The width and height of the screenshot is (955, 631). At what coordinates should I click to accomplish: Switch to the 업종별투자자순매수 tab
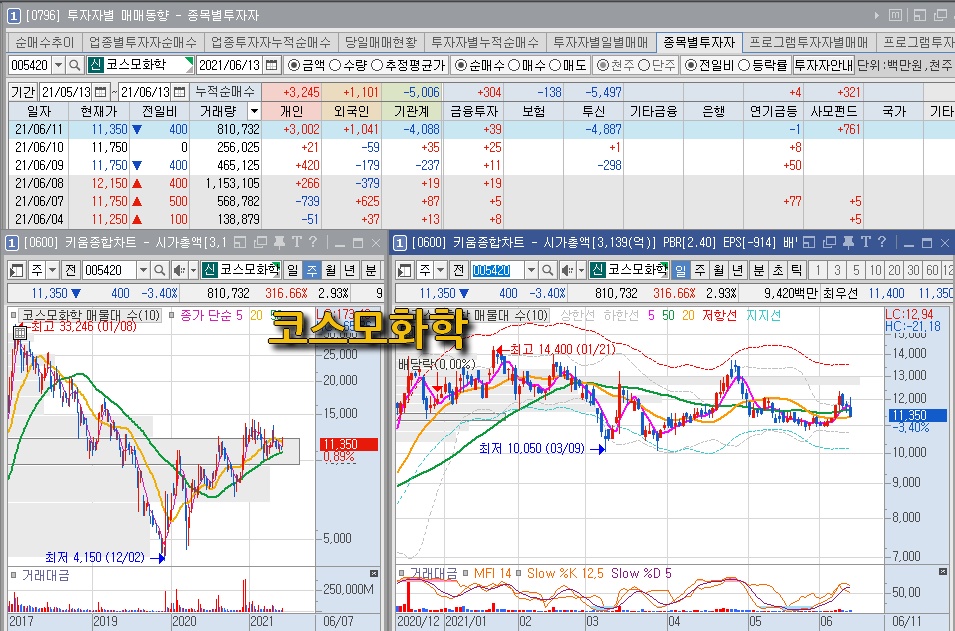[x=143, y=43]
